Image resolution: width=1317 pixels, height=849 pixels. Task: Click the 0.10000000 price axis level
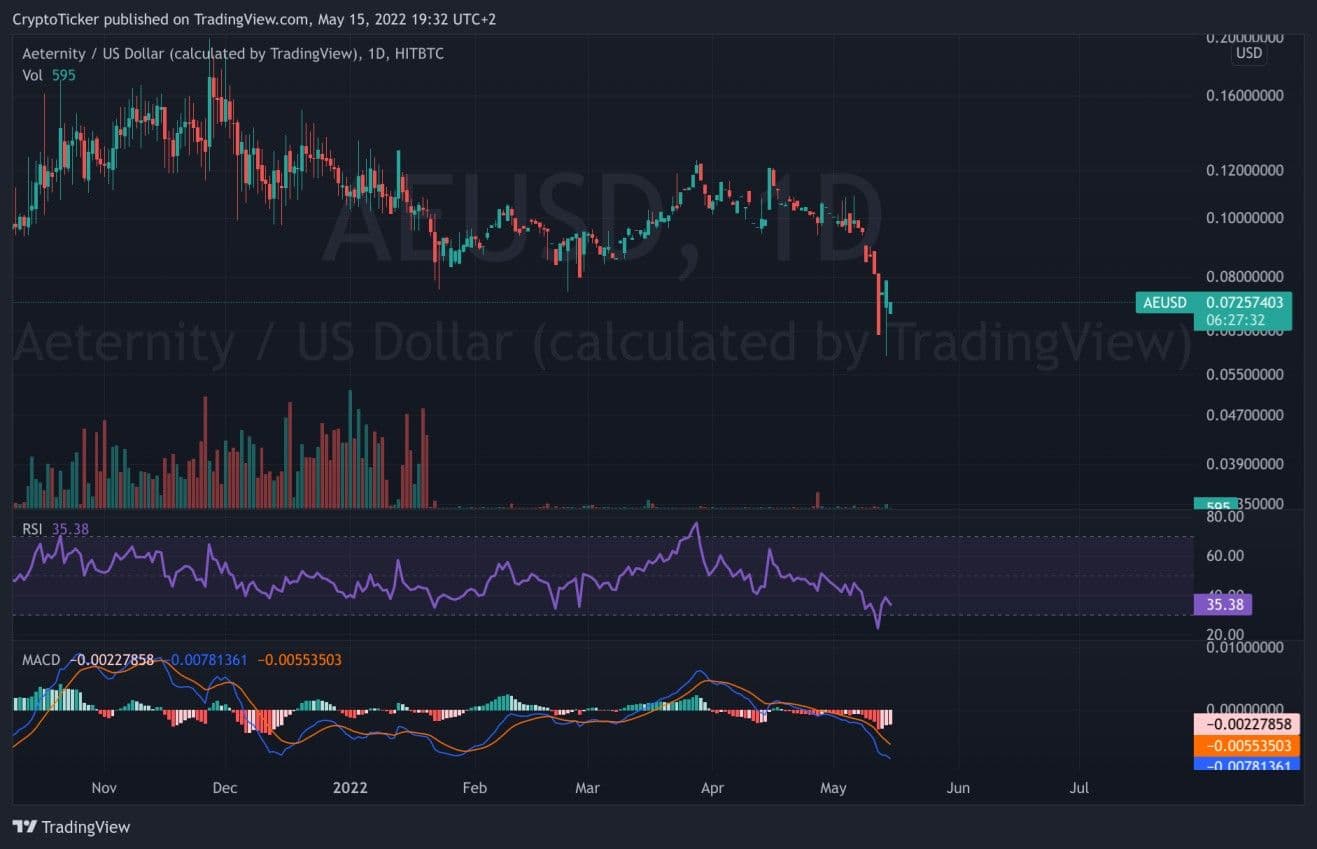point(1247,218)
